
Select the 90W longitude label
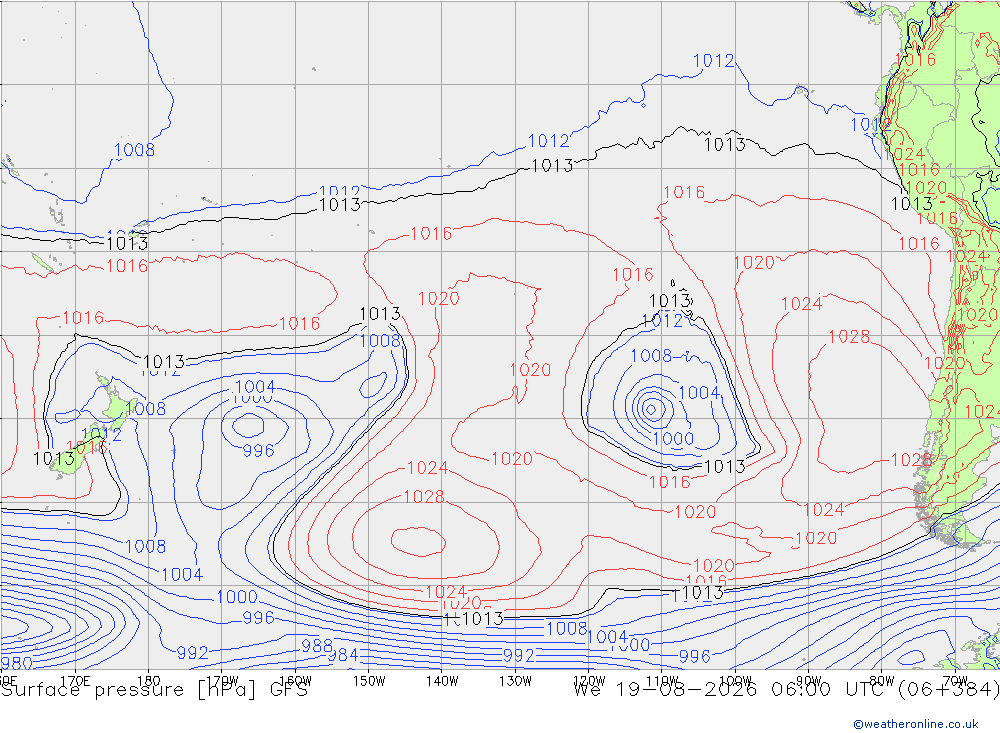[x=809, y=681]
